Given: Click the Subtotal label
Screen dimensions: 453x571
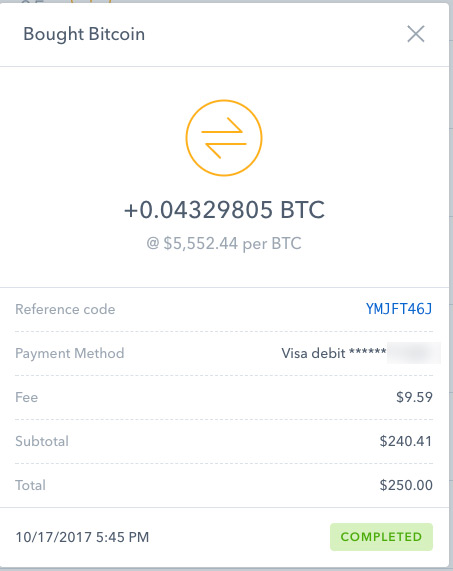Looking at the screenshot, I should click(42, 441).
